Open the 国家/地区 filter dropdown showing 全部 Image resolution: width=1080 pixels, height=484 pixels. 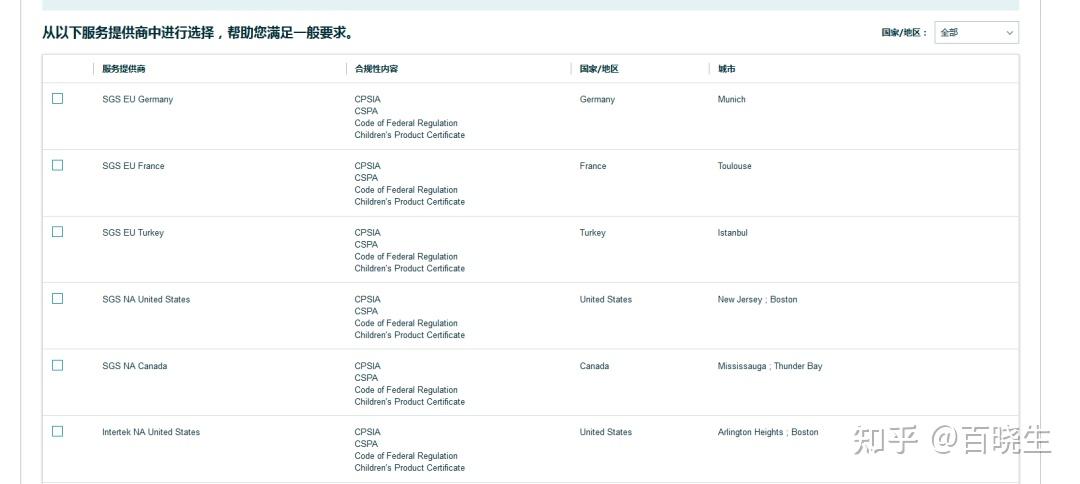click(976, 32)
